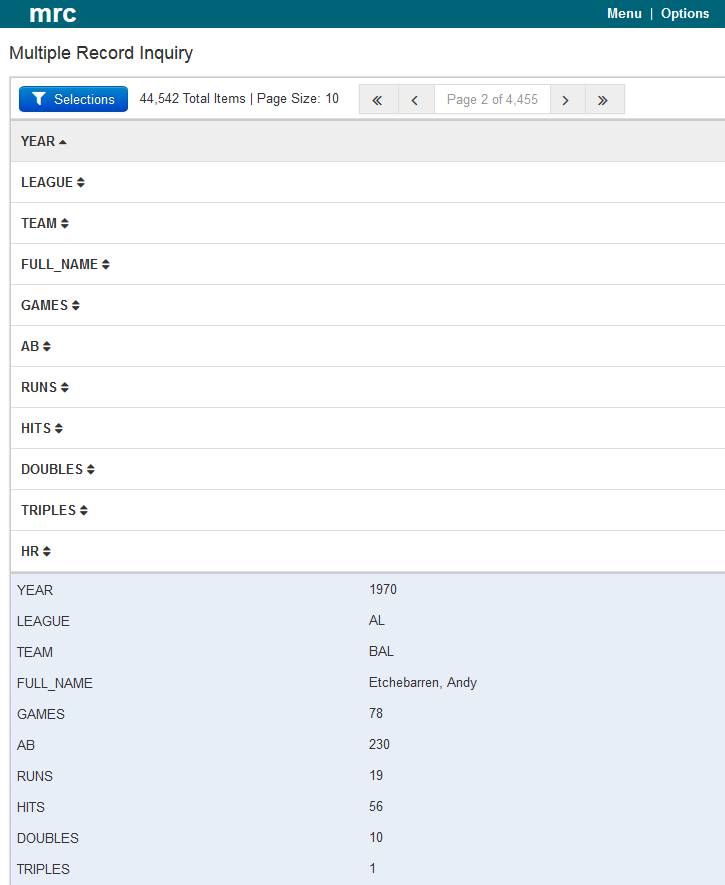Sort by the FULL_NAME column header

click(65, 264)
